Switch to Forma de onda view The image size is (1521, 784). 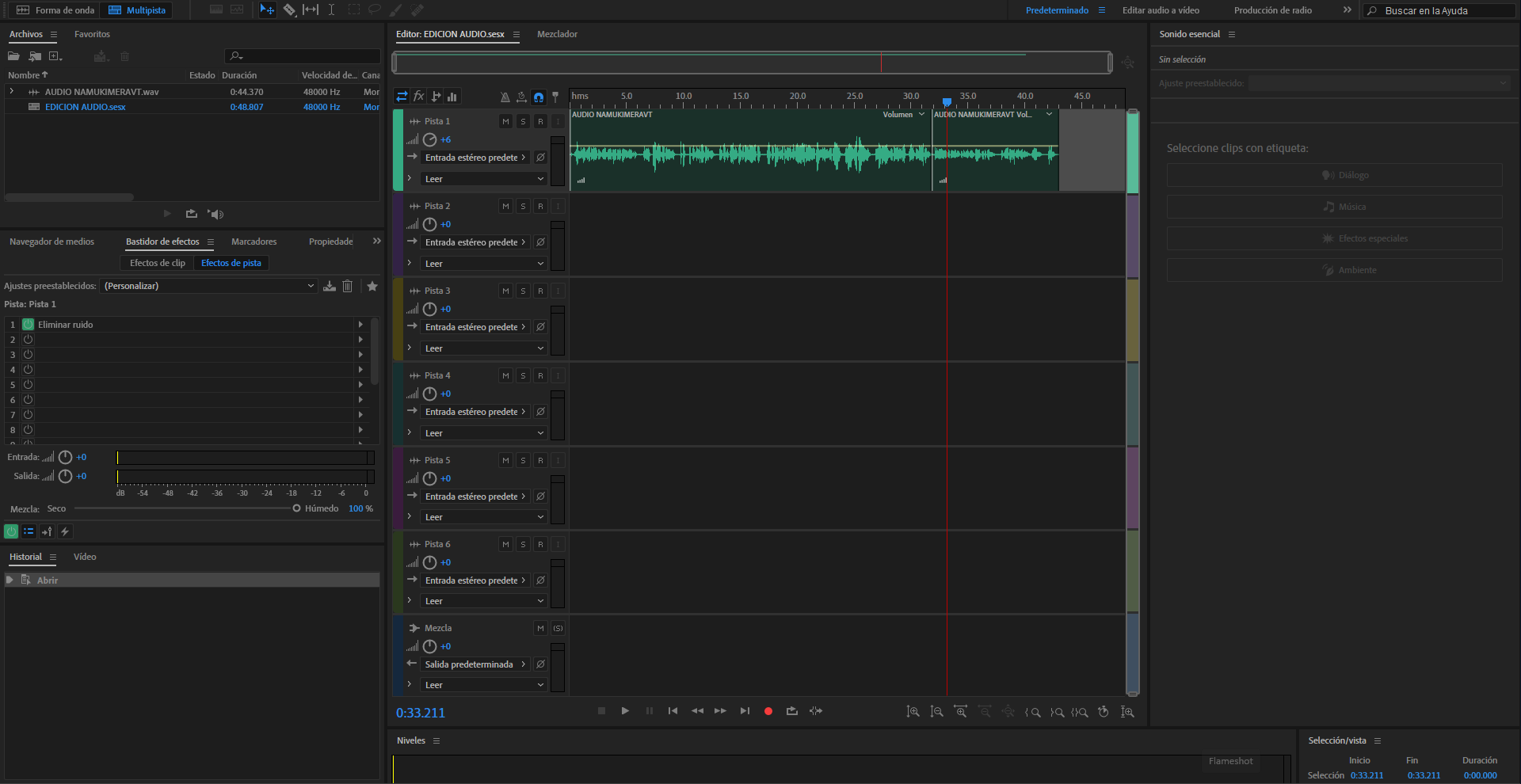click(x=55, y=10)
